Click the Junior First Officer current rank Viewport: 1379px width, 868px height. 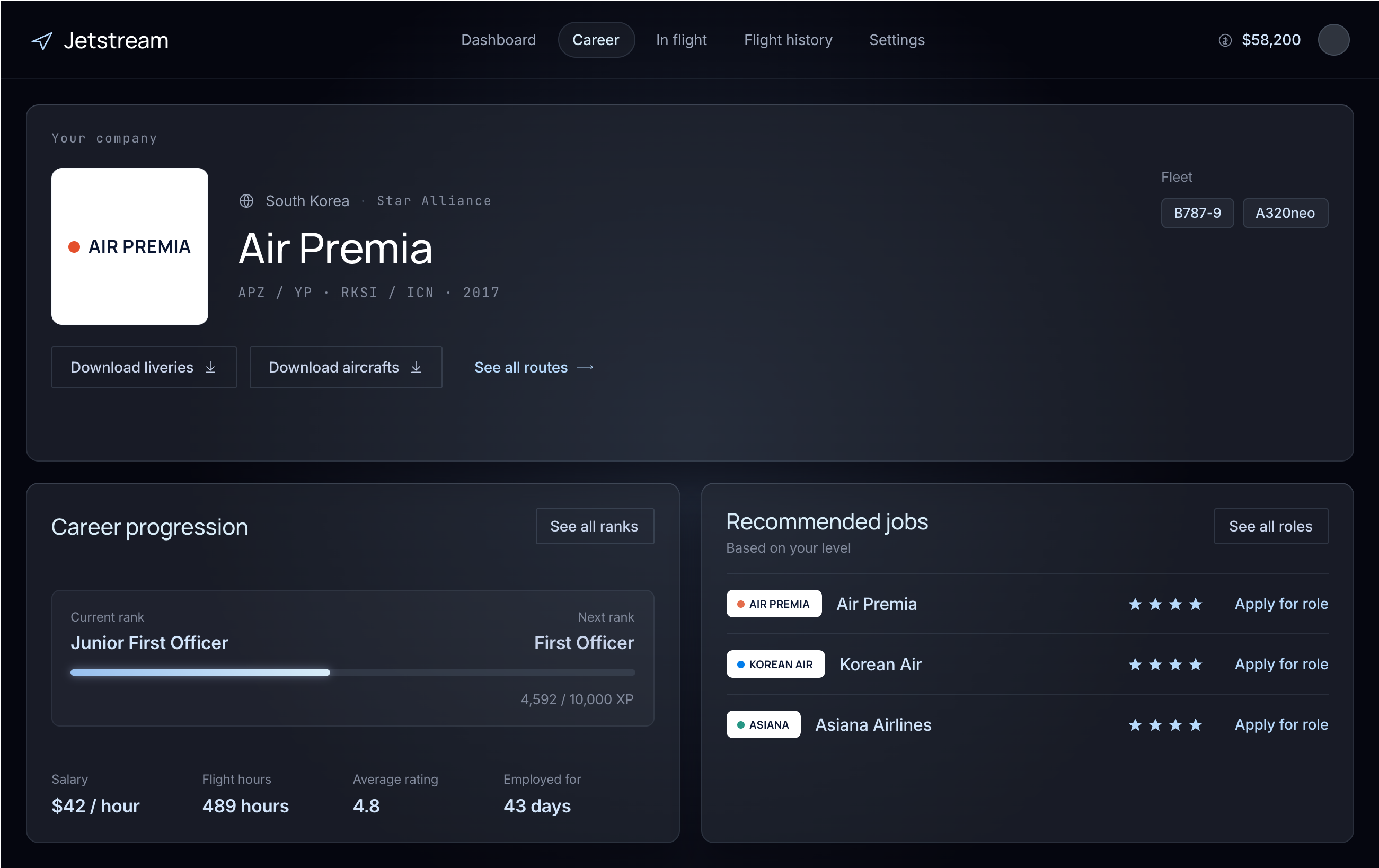pos(149,643)
